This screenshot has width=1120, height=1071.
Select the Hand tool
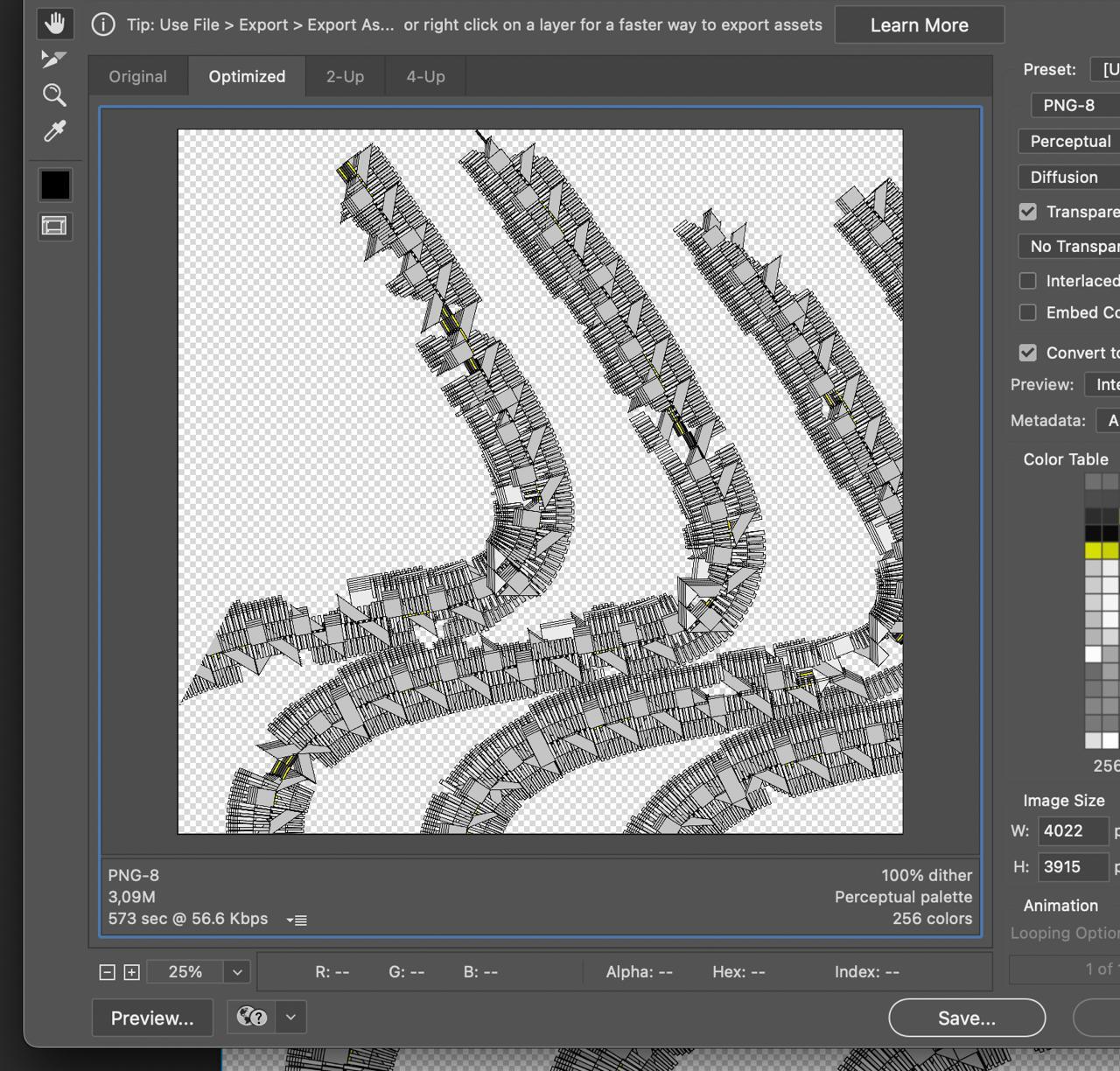tap(54, 24)
